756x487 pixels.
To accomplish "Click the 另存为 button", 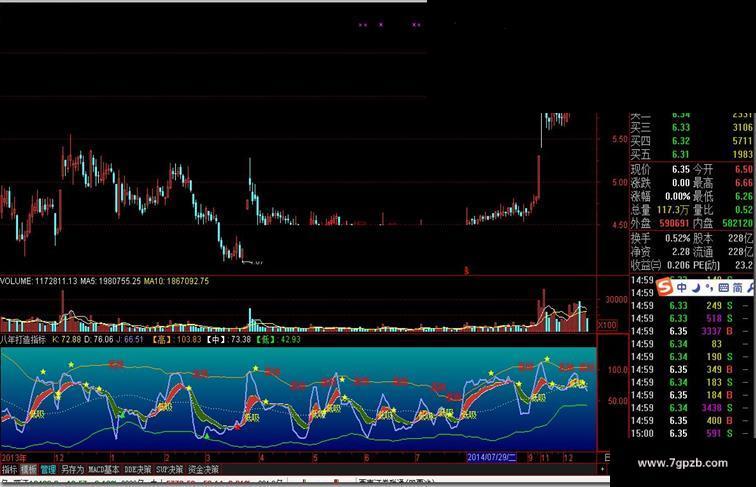I will (x=73, y=469).
